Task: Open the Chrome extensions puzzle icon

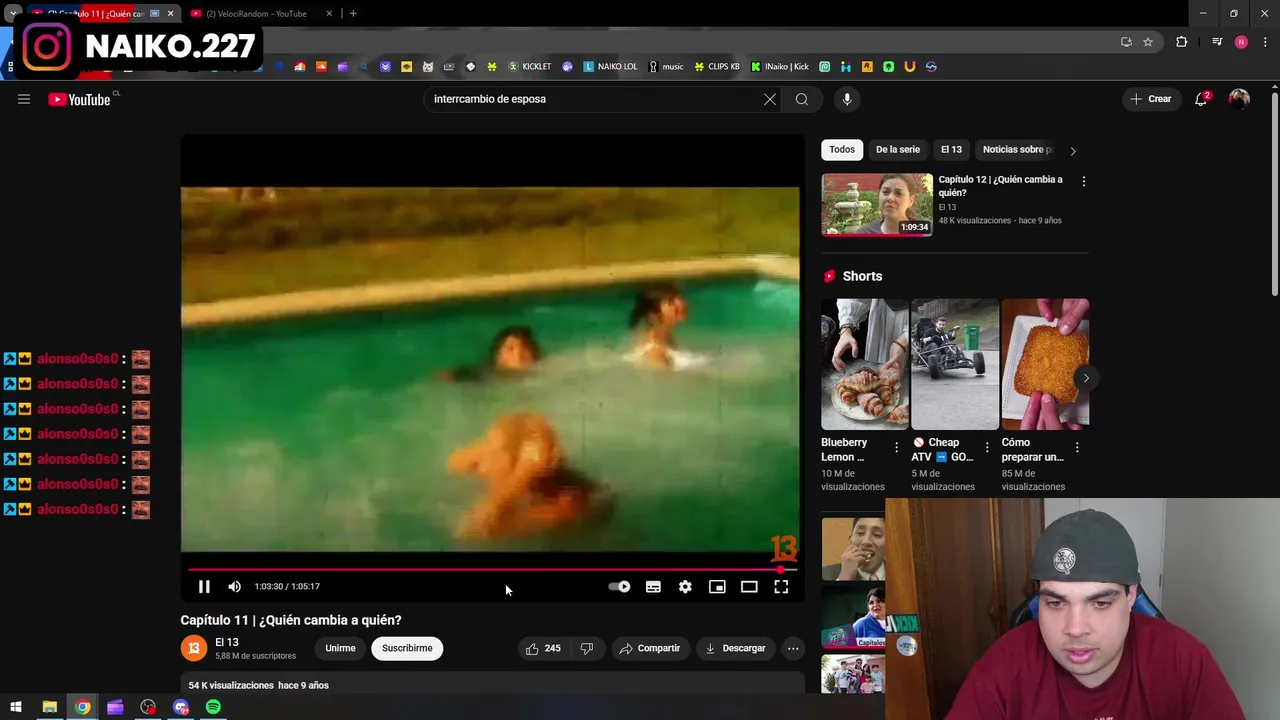Action: 1182,42
